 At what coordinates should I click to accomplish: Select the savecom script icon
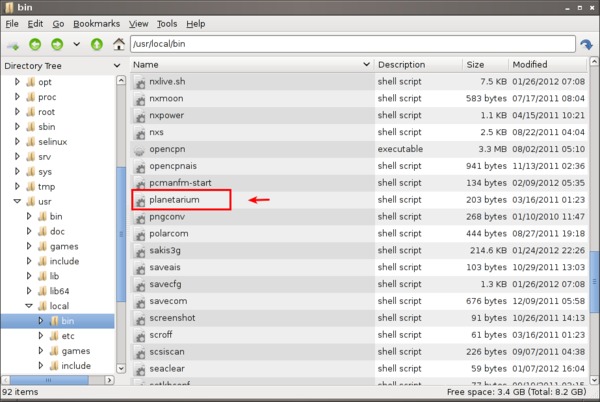click(x=140, y=301)
